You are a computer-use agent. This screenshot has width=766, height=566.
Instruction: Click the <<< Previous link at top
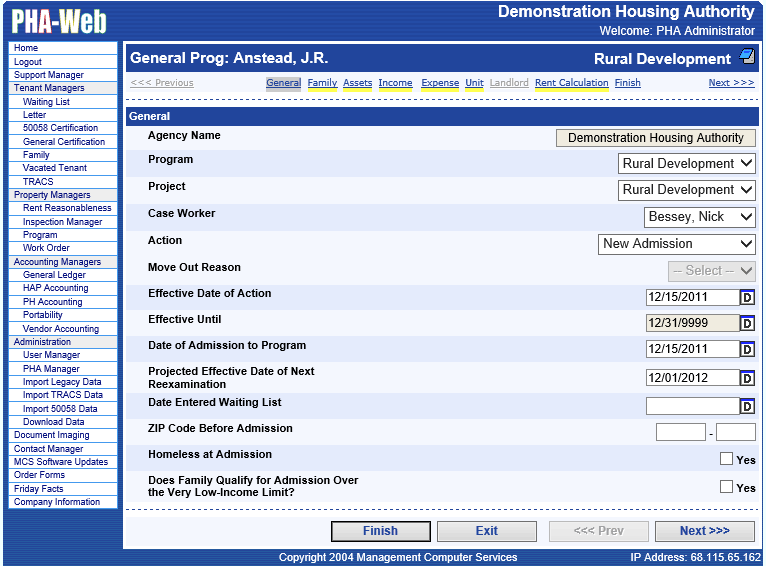(162, 83)
